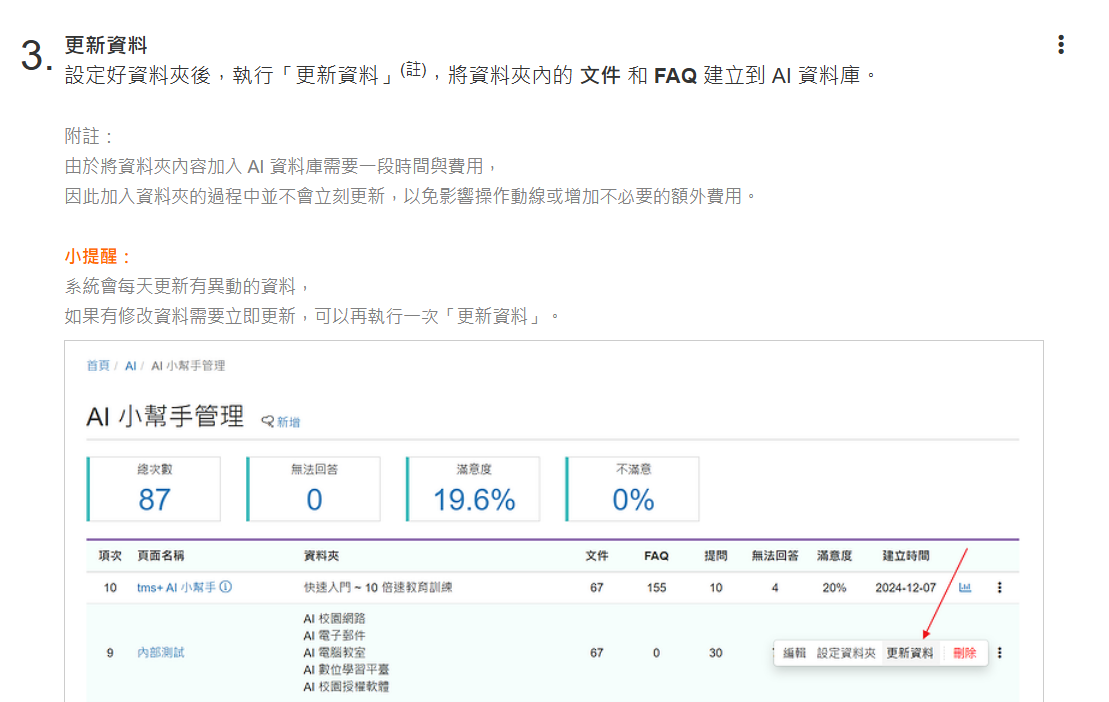Select 編輯 in the row popup menu
Image resolution: width=1109 pixels, height=702 pixels.
click(794, 653)
